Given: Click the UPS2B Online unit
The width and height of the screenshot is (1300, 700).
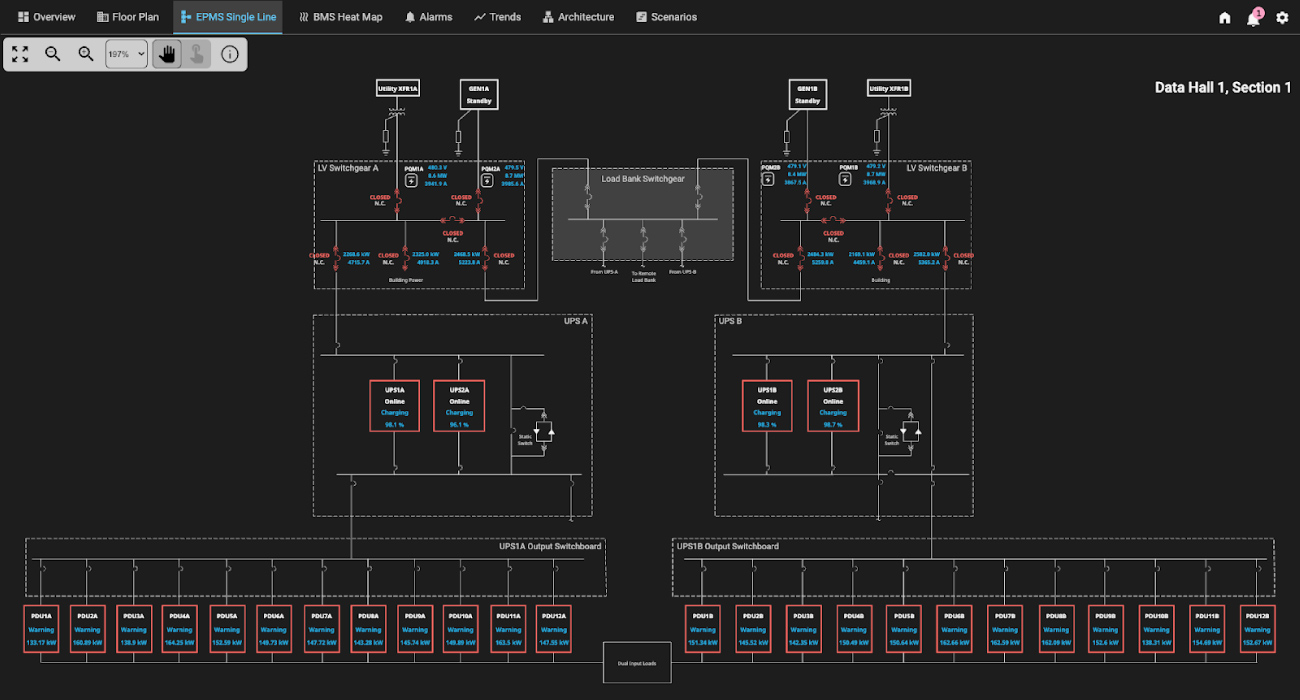Looking at the screenshot, I should 832,406.
